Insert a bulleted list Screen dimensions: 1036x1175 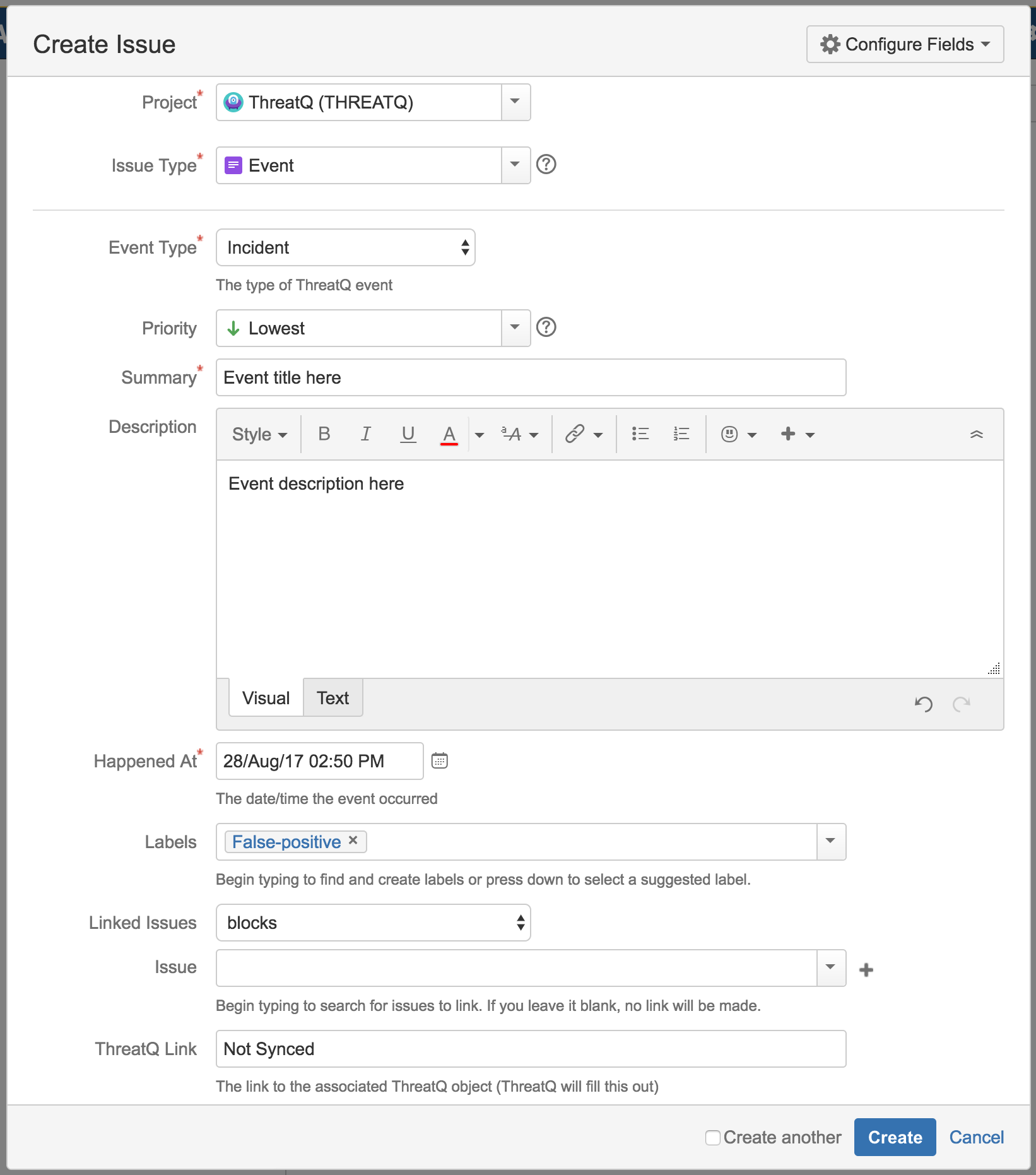640,434
